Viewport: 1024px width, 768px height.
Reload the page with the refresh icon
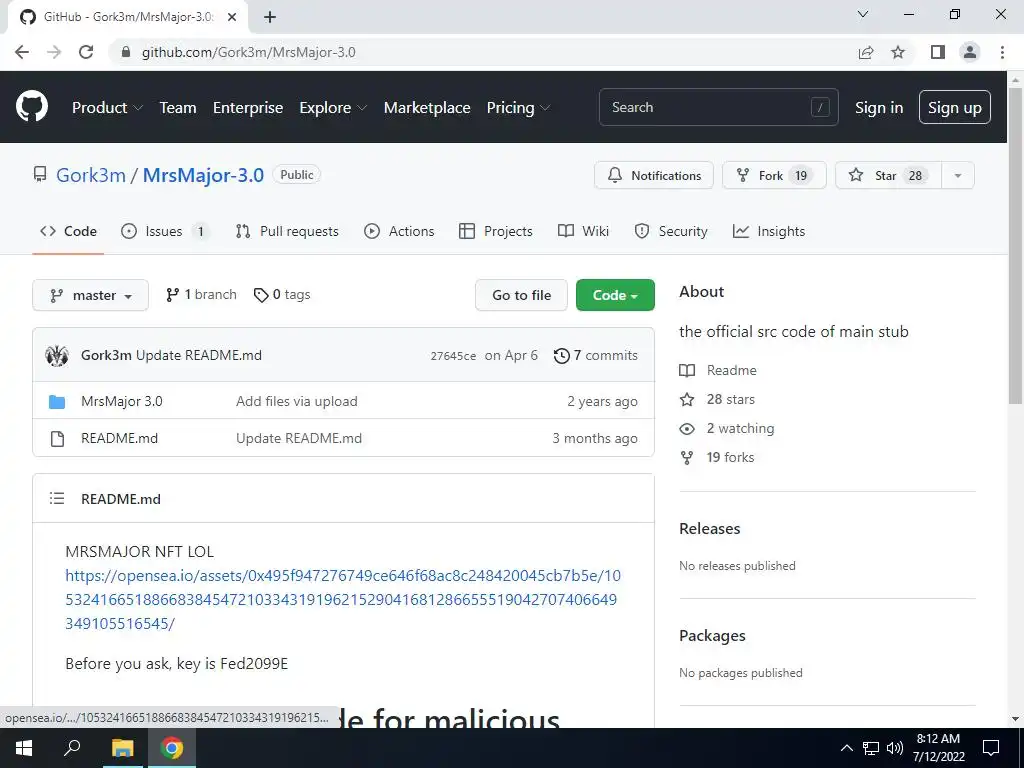86,52
